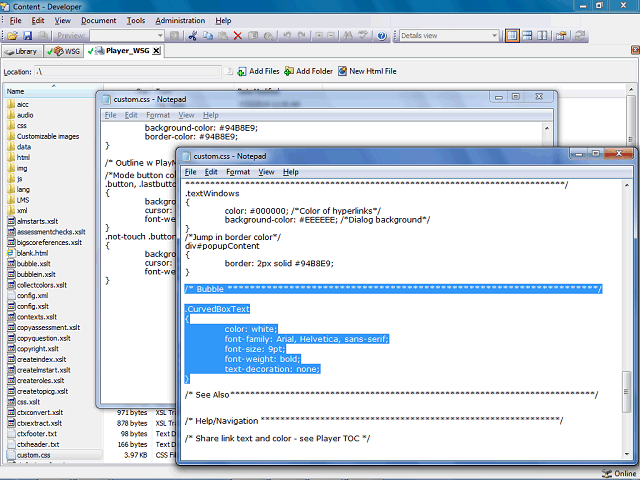Open the Details view dropdown
Image resolution: width=640 pixels, height=480 pixels.
point(494,36)
